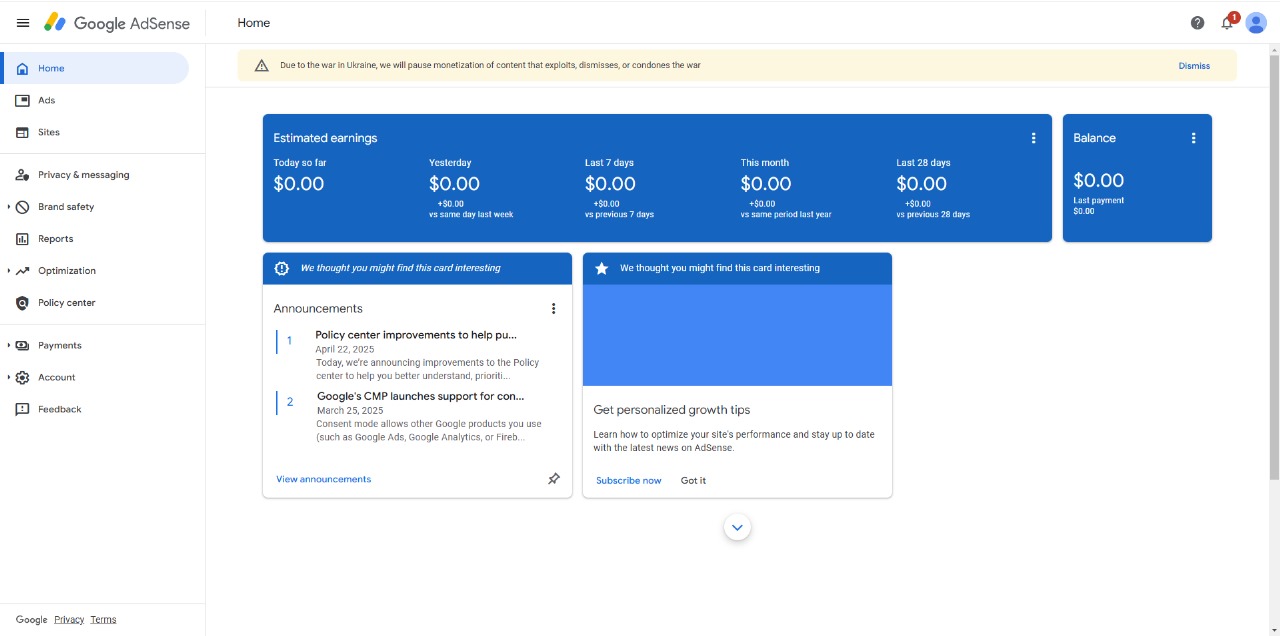1280x636 pixels.
Task: Open the View announcements link
Action: point(323,479)
